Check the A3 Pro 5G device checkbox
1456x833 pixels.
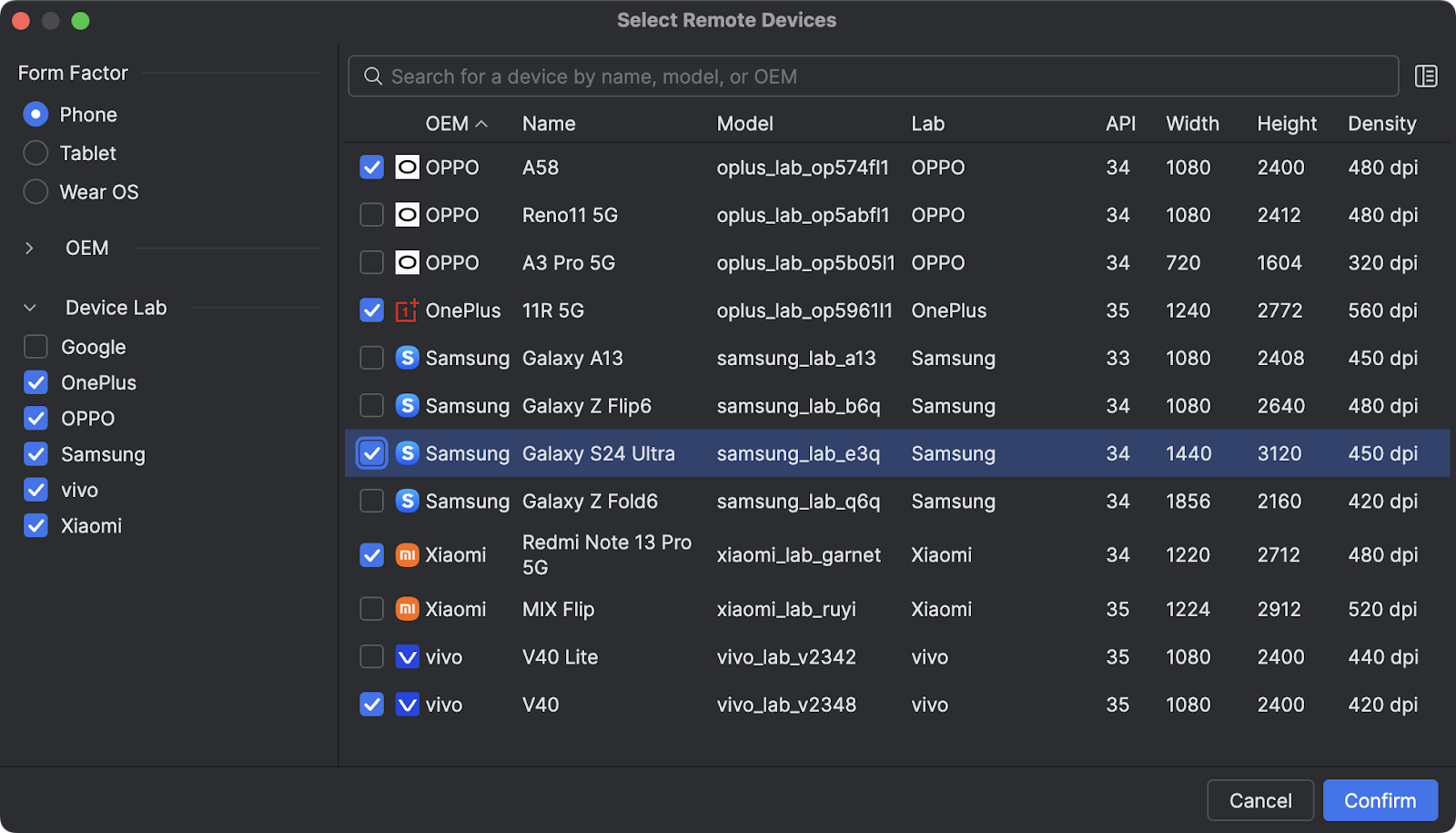coord(371,263)
